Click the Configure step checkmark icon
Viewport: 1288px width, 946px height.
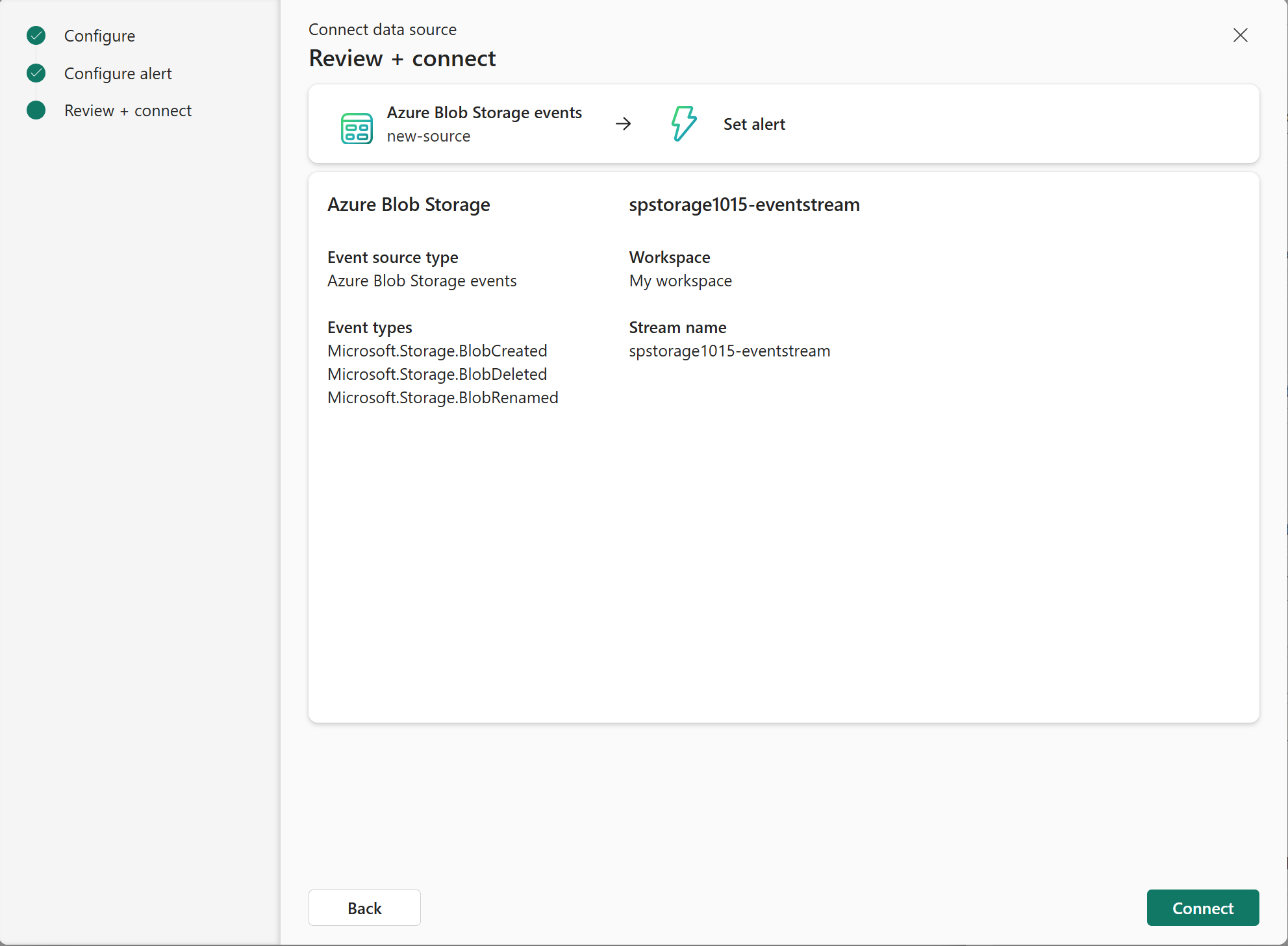[x=36, y=36]
